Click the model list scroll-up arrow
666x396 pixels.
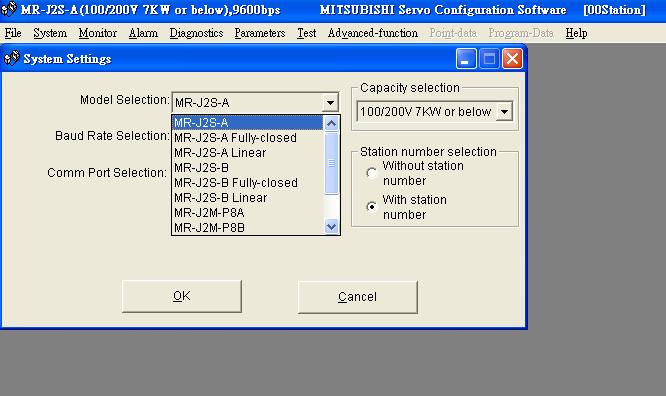point(331,124)
